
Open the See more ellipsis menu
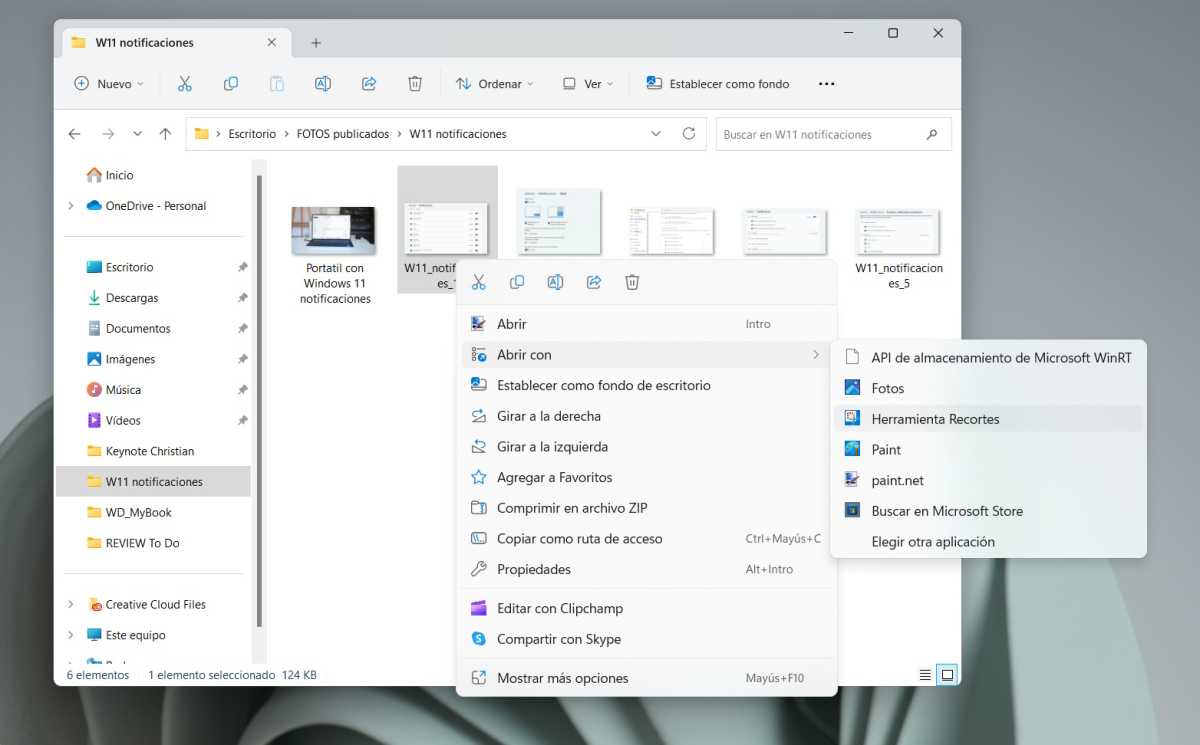click(x=826, y=84)
